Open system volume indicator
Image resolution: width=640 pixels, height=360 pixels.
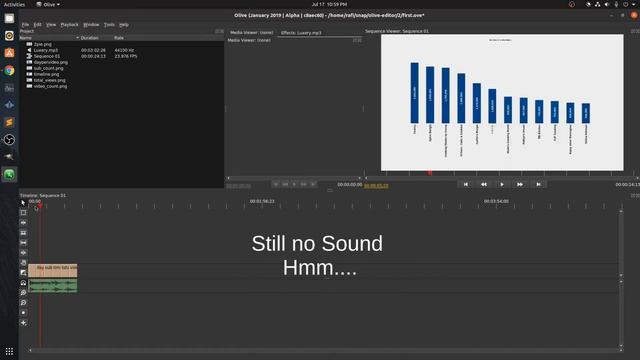pos(607,4)
